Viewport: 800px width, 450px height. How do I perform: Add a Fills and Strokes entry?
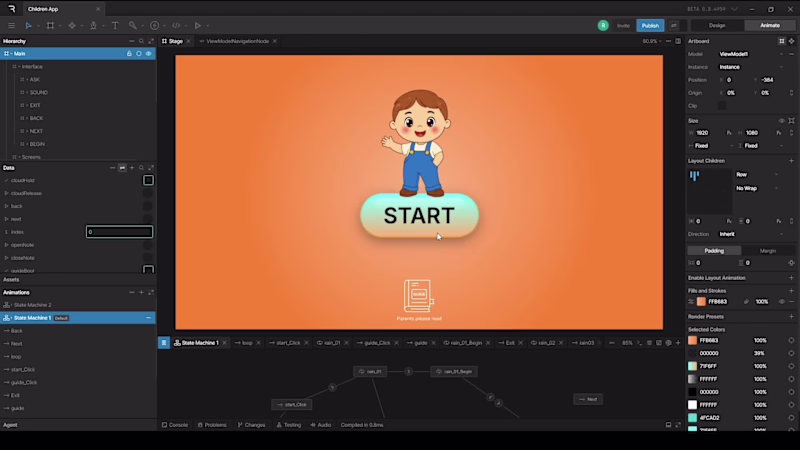pyautogui.click(x=791, y=291)
